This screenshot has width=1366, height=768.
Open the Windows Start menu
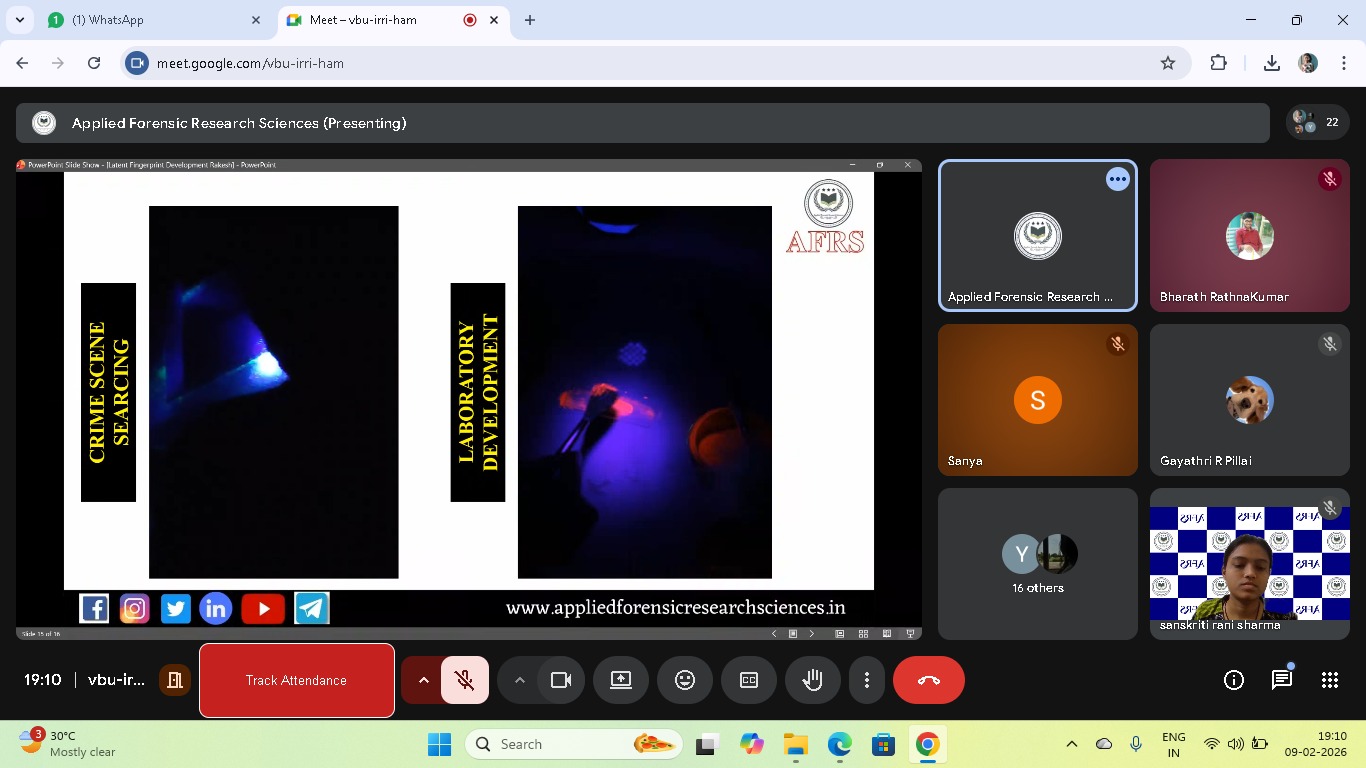(x=439, y=744)
